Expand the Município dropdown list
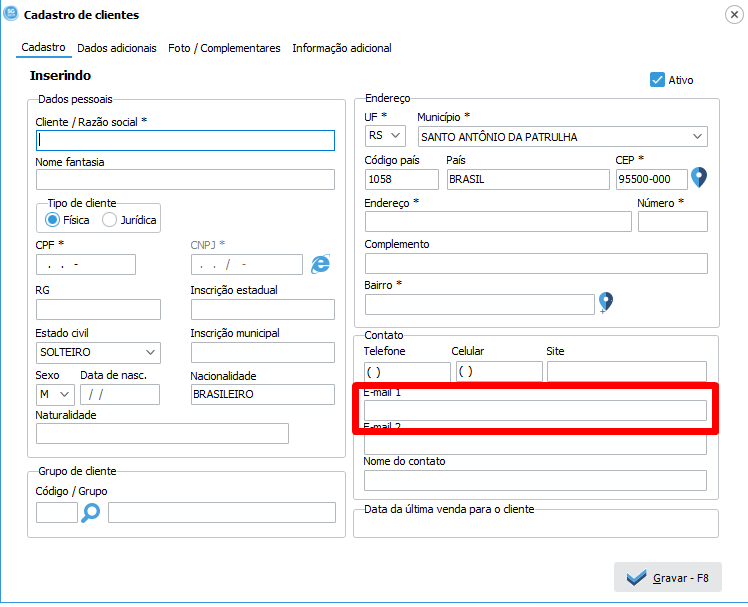Viewport: 748px width, 607px height. (x=697, y=136)
